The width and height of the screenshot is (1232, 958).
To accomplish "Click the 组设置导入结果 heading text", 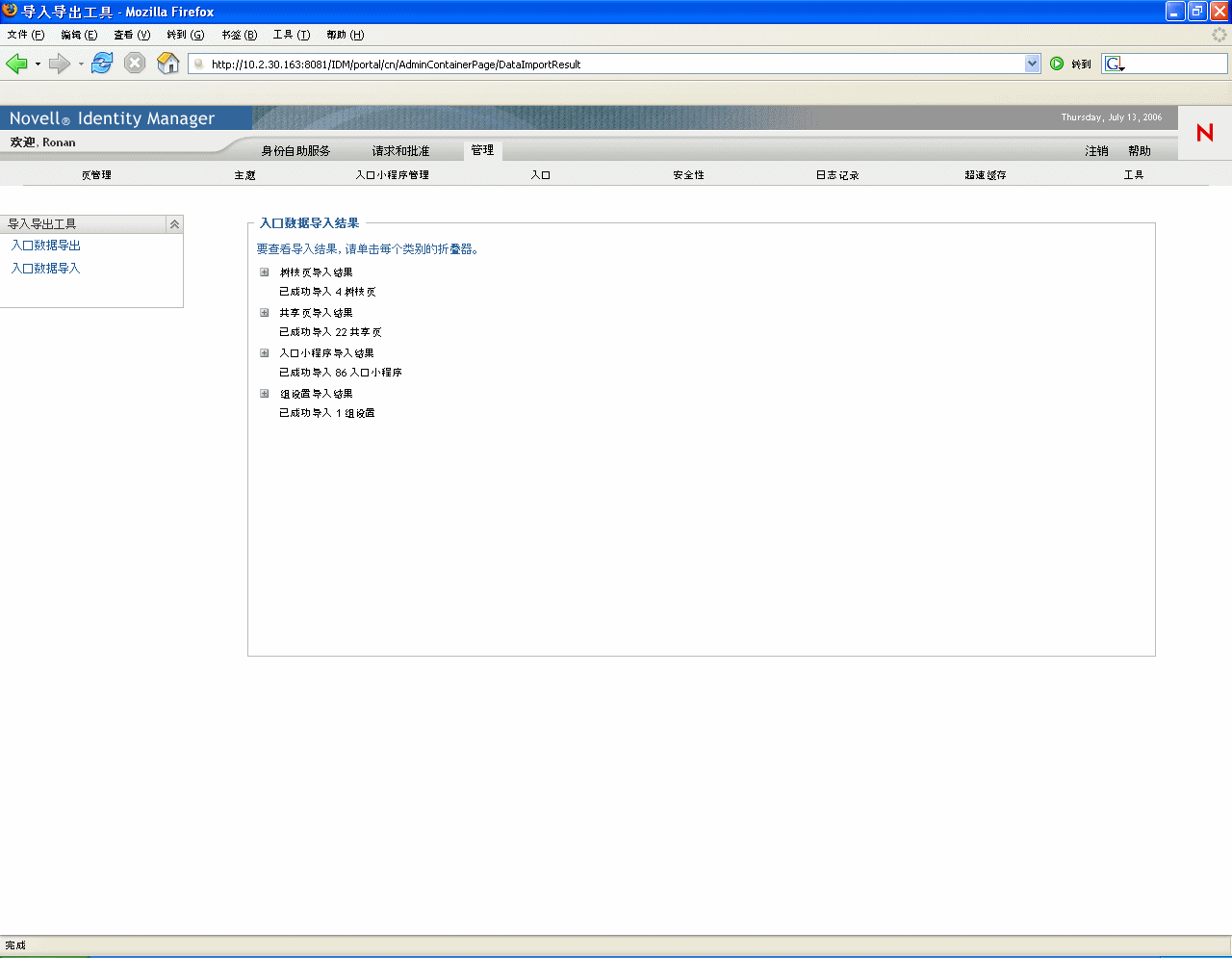I will [317, 394].
